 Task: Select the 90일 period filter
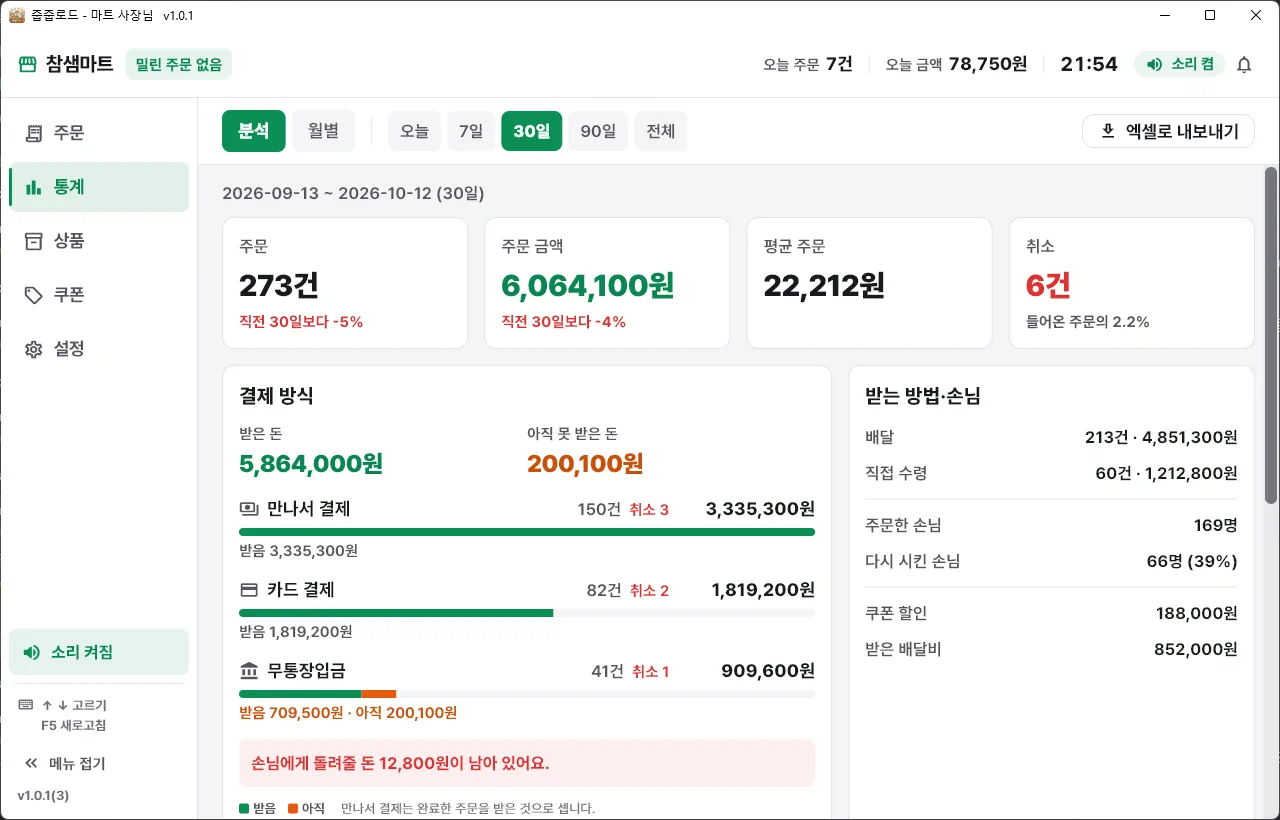click(x=598, y=131)
